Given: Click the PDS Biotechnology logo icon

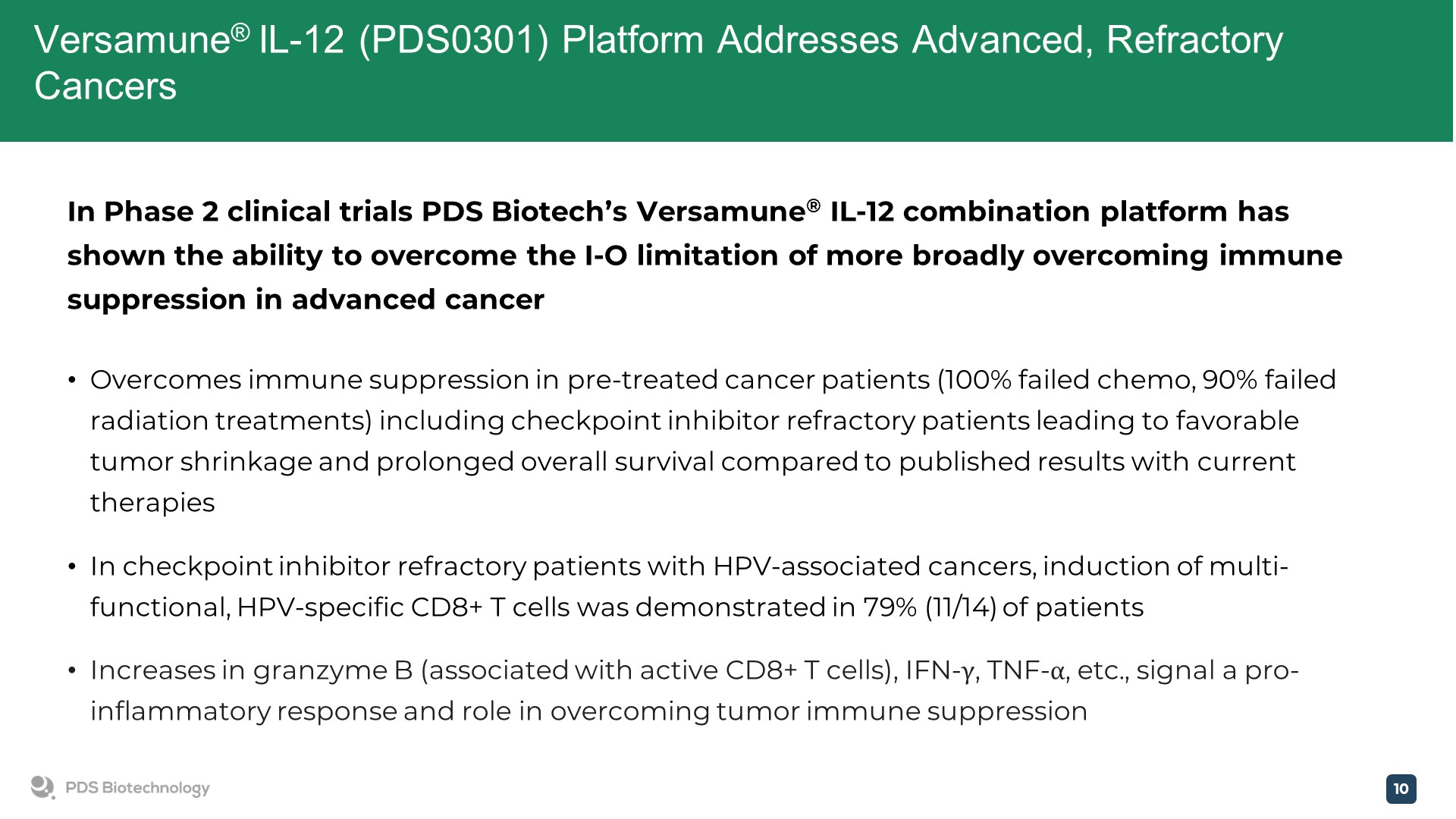Looking at the screenshot, I should (42, 788).
